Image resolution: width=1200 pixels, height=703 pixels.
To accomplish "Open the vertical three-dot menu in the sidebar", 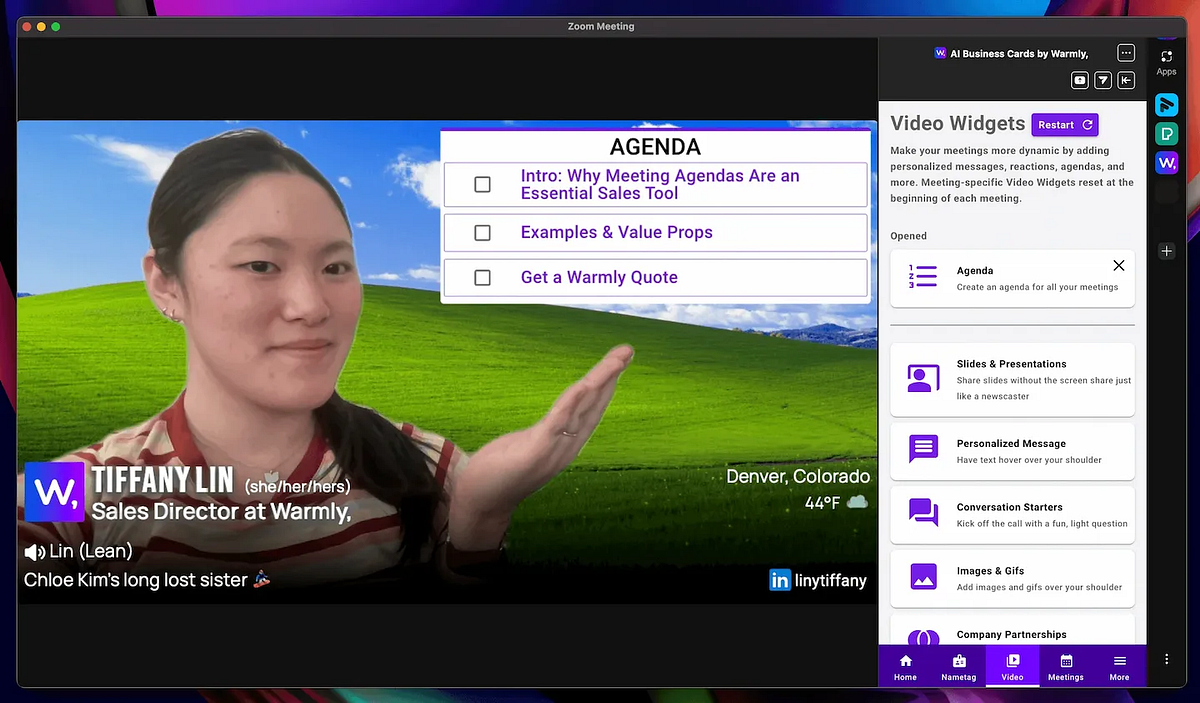I will (1166, 659).
